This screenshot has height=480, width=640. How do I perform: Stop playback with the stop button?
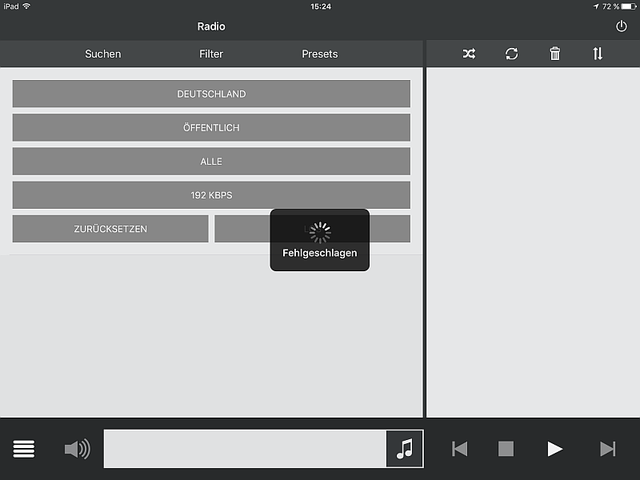[x=506, y=449]
